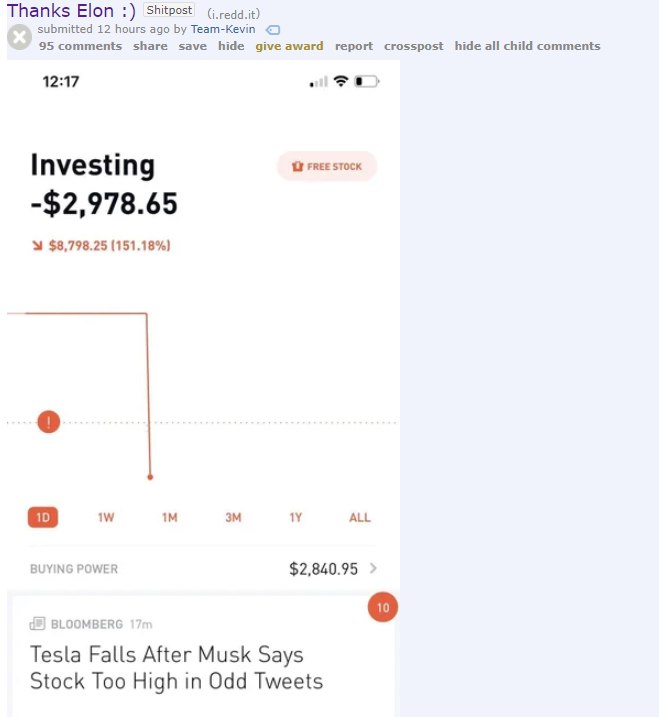This screenshot has width=659, height=717.
Task: Open Tesla Falls After Musk headline
Action: [176, 668]
